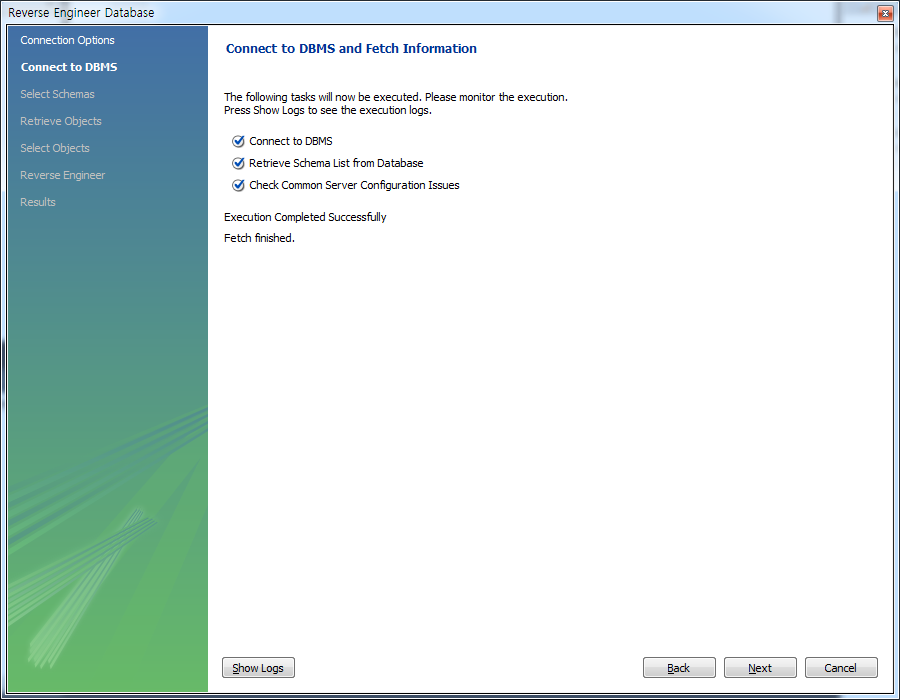Click the 'Connect to DBMS' task label
The image size is (900, 700).
pyautogui.click(x=290, y=141)
